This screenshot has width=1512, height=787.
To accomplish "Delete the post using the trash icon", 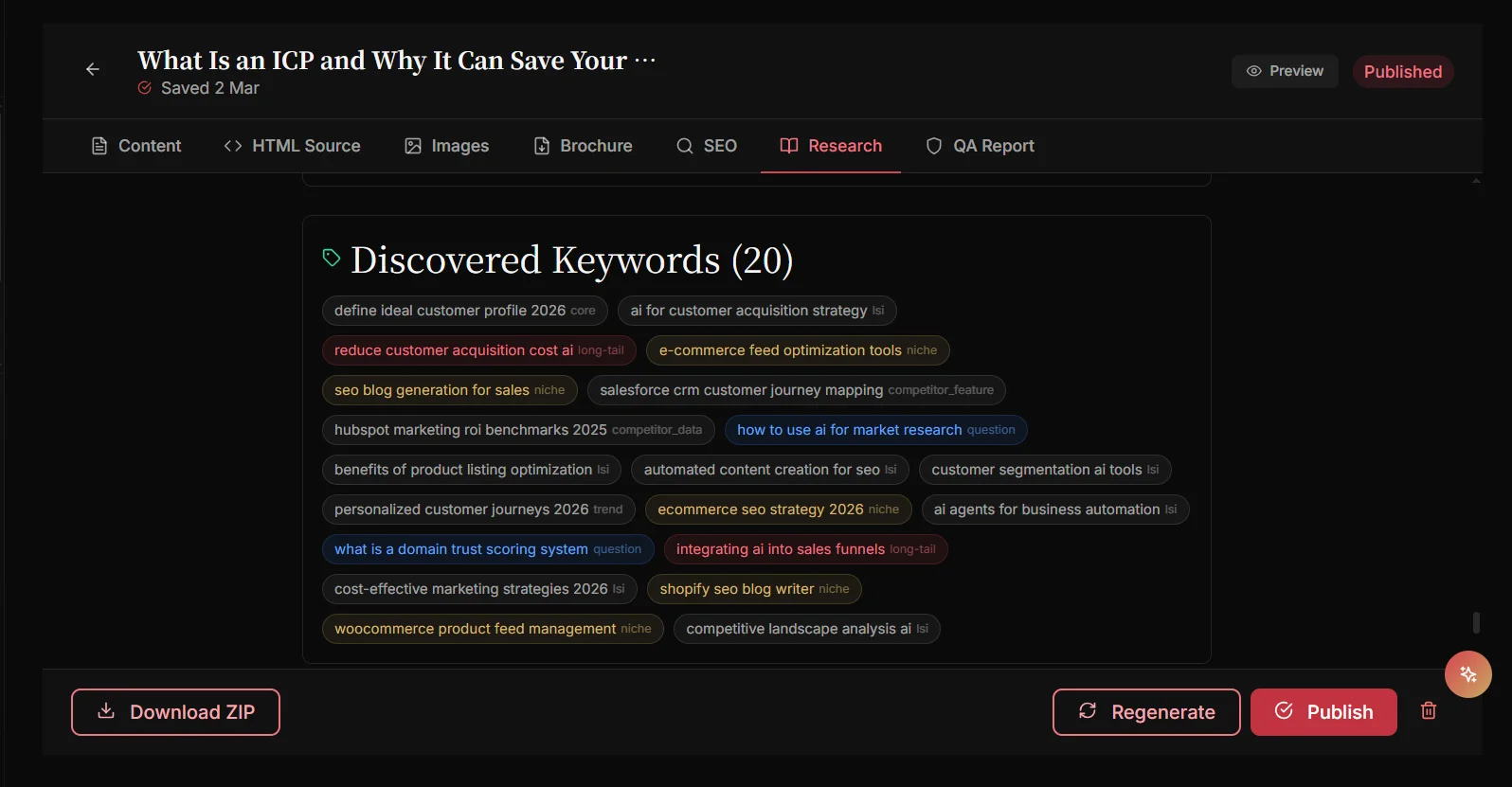I will [1429, 711].
